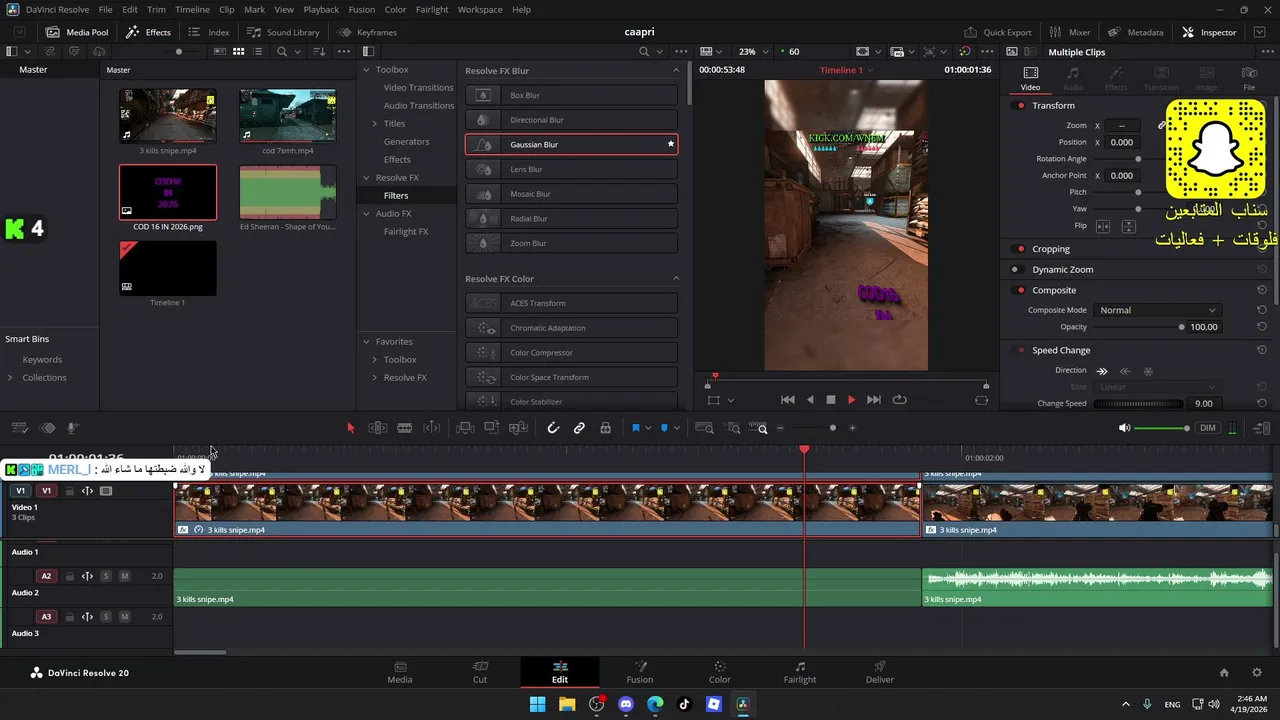Toggle Position Lock padlock
Image resolution: width=1280 pixels, height=720 pixels.
click(x=605, y=428)
